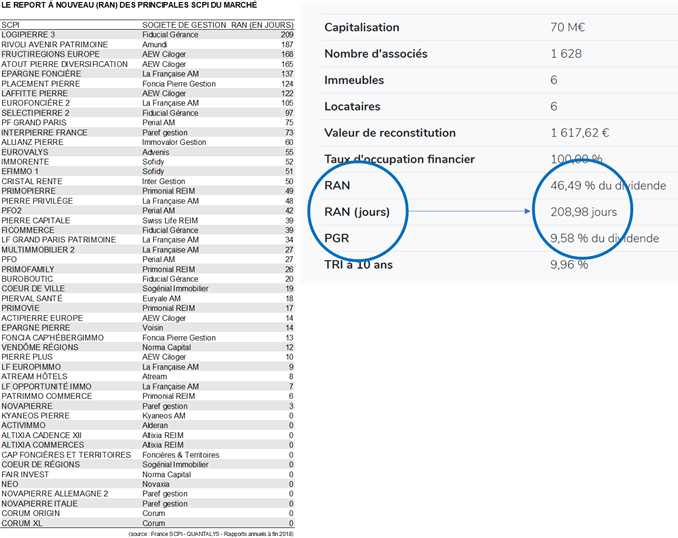Select MULTIMMOBILIER 2 row name
678x538 pixels.
38,250
